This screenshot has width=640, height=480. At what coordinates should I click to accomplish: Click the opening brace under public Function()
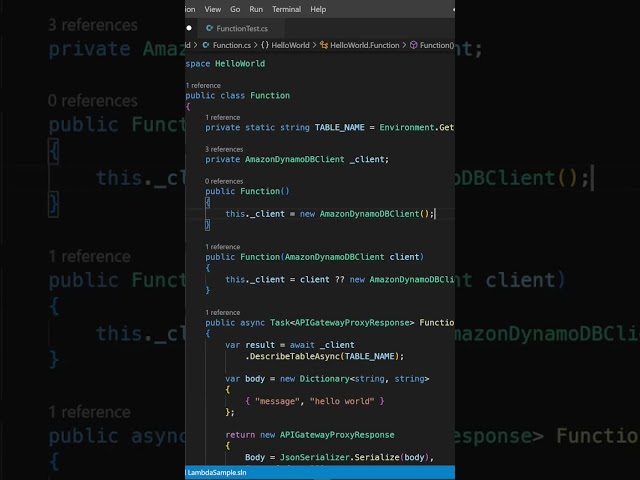208,202
